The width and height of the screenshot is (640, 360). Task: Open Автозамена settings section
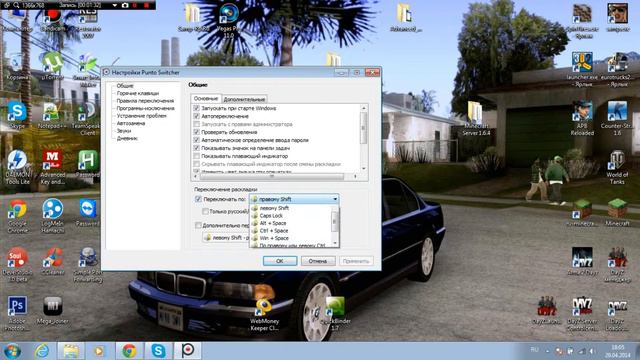[131, 123]
